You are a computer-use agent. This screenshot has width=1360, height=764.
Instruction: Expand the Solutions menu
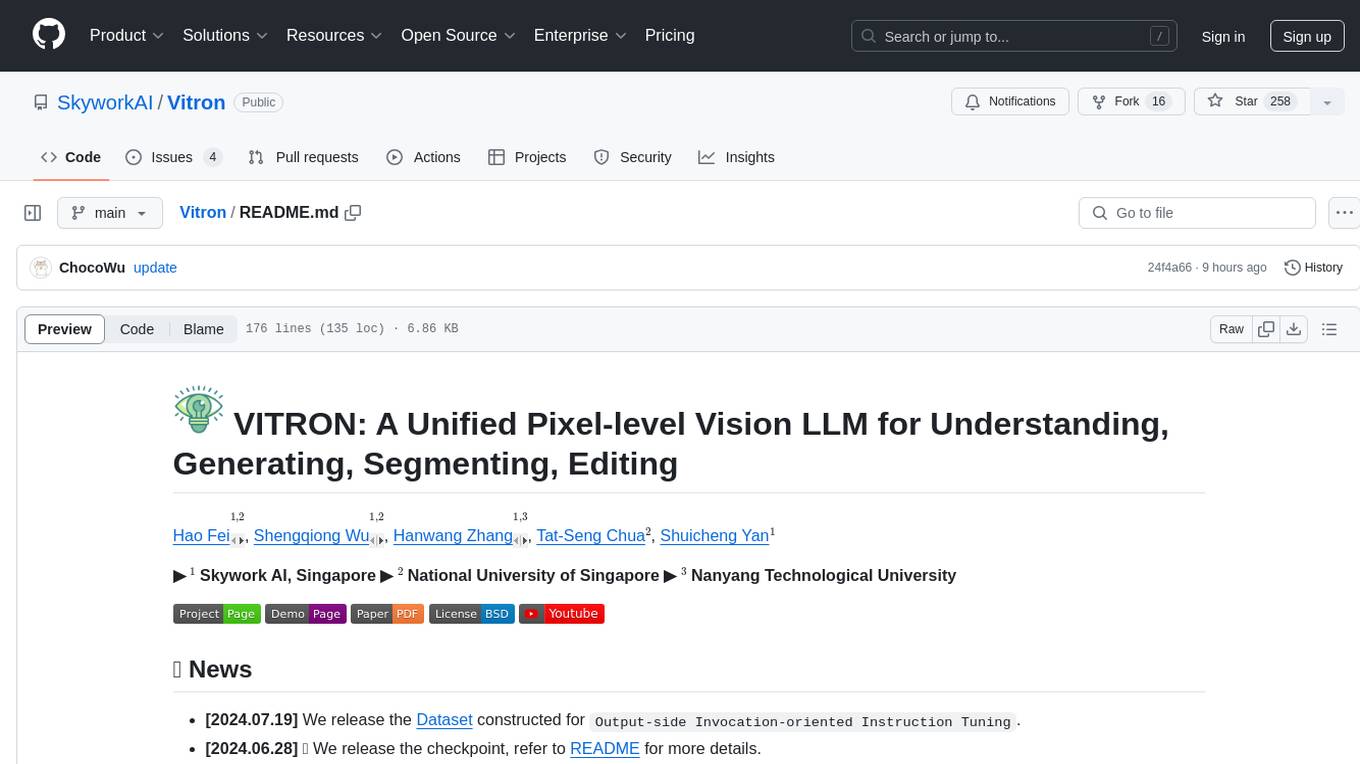point(225,35)
